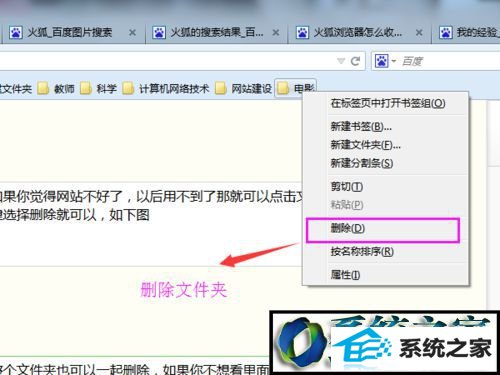Click the 教师 bookmark folder icon

click(x=43, y=88)
